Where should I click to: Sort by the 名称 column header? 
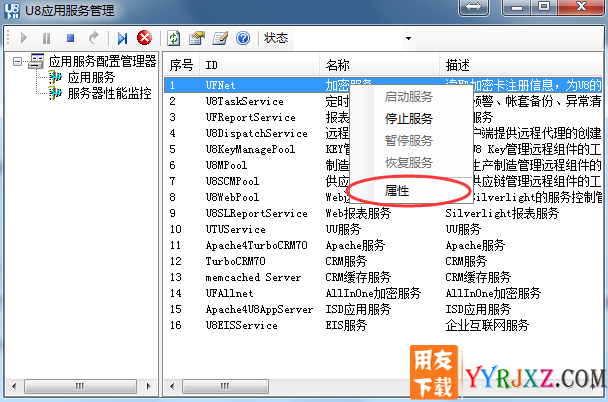[x=380, y=65]
